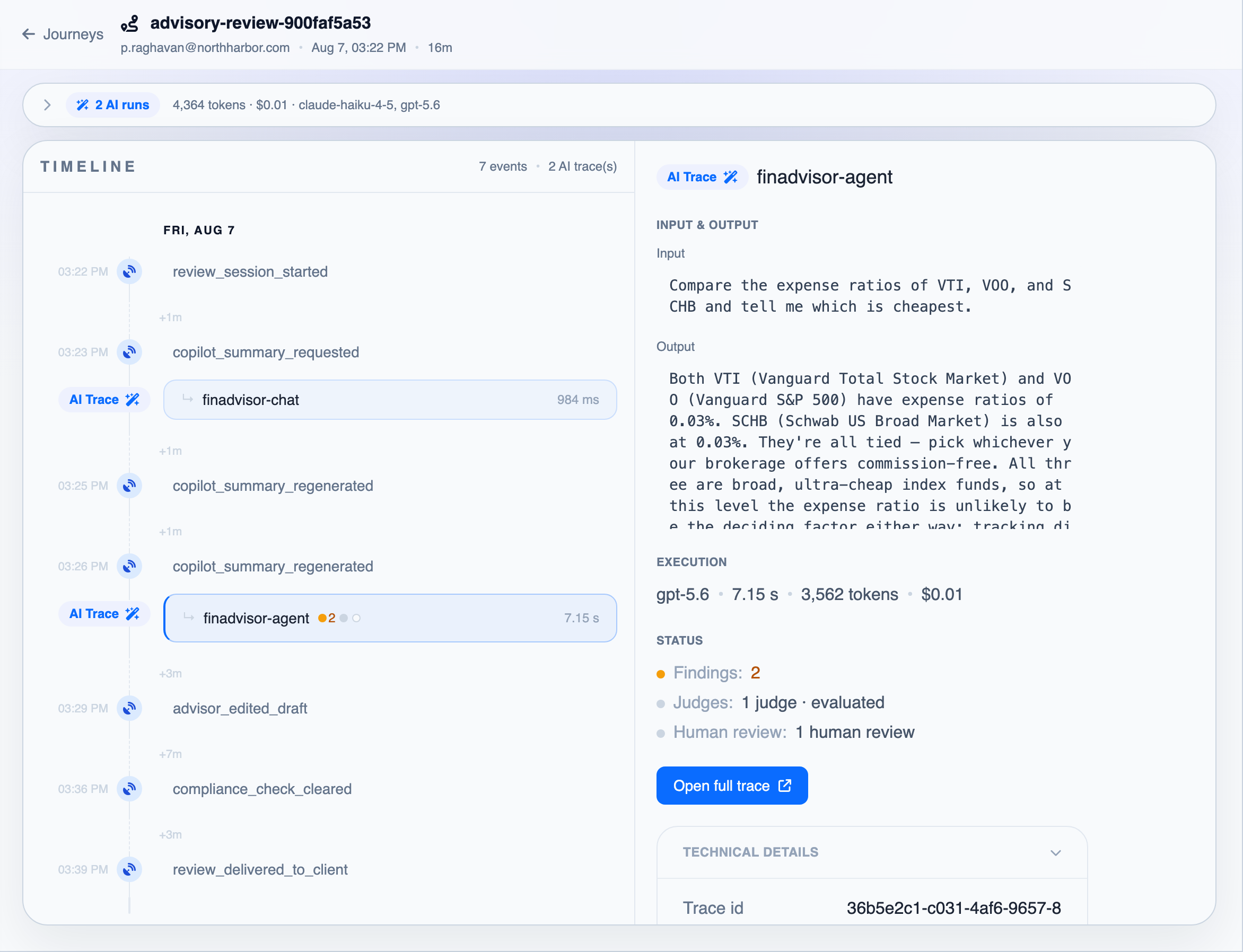
Task: Select the finadvisor-agent trace row
Action: coord(390,618)
